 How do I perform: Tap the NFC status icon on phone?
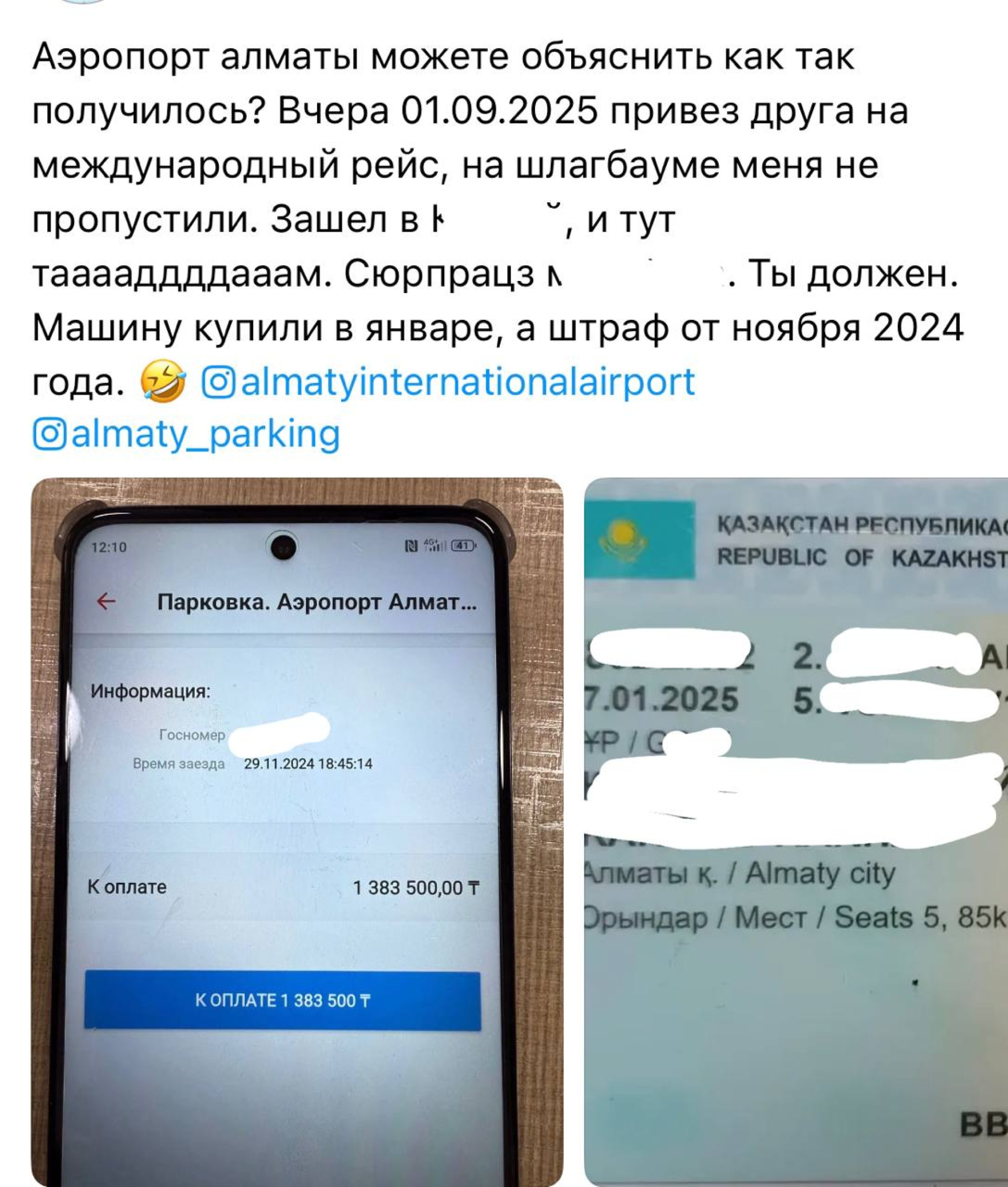pos(411,546)
